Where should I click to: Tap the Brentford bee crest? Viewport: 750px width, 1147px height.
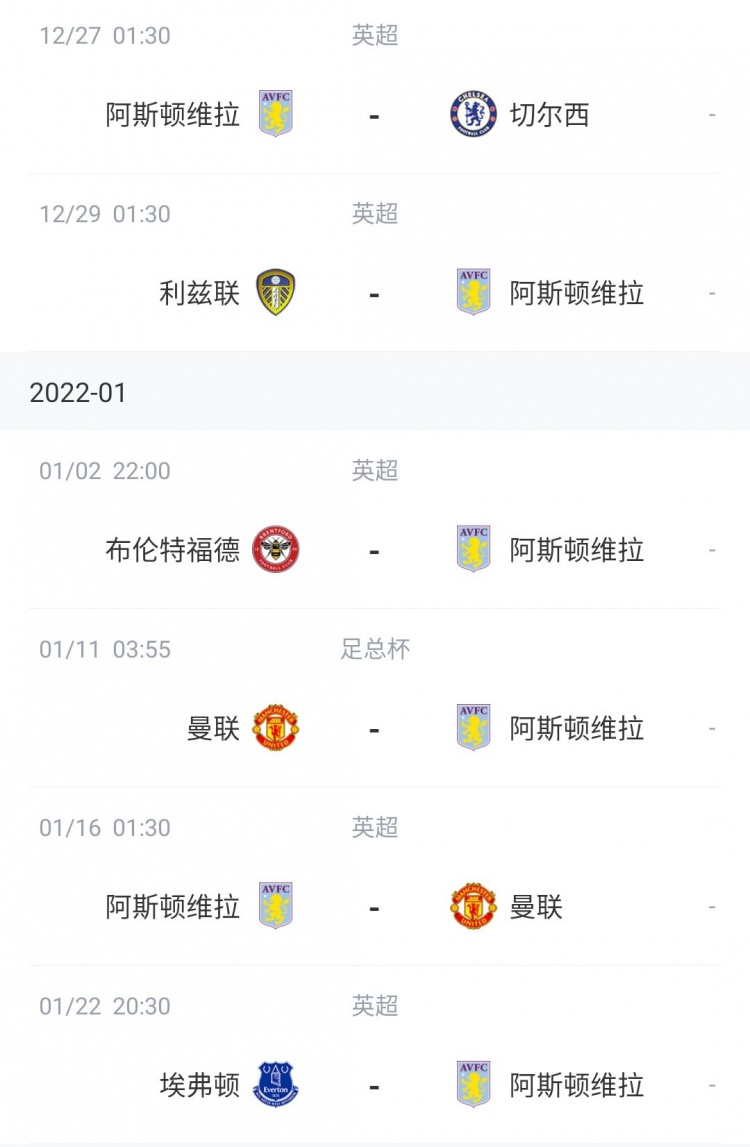pyautogui.click(x=276, y=549)
